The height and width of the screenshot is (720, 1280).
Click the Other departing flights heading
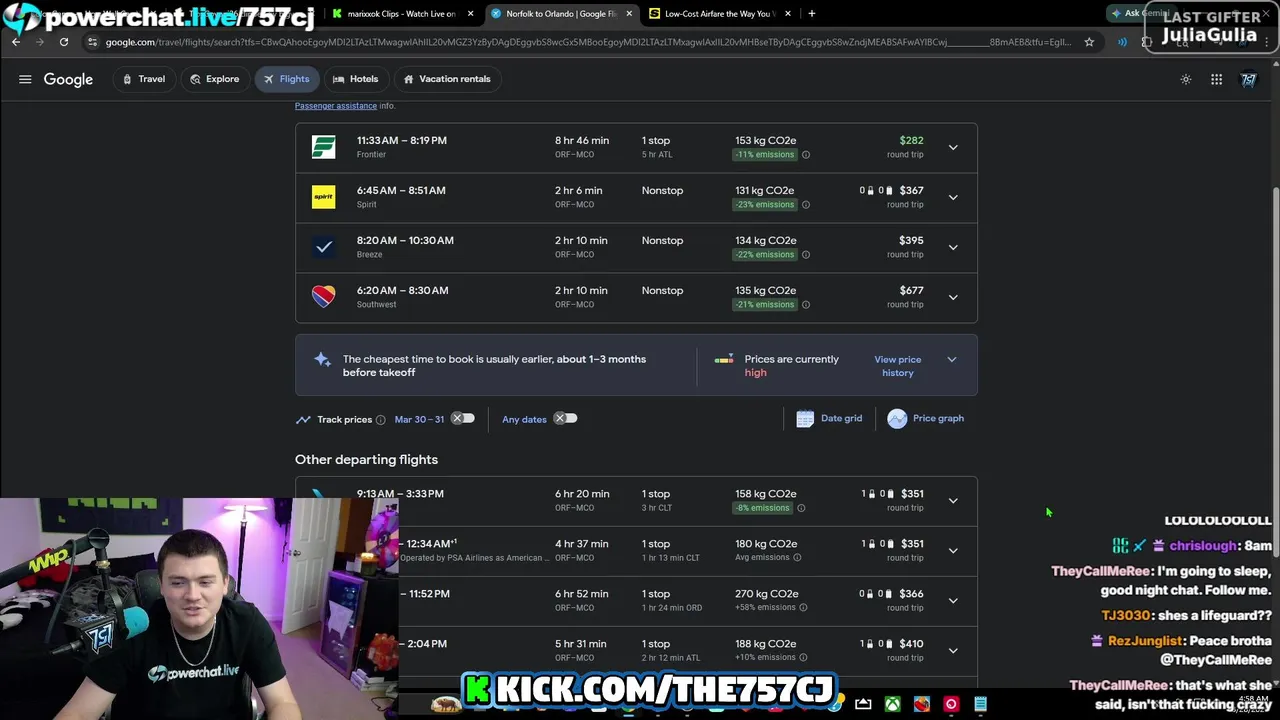tap(366, 460)
